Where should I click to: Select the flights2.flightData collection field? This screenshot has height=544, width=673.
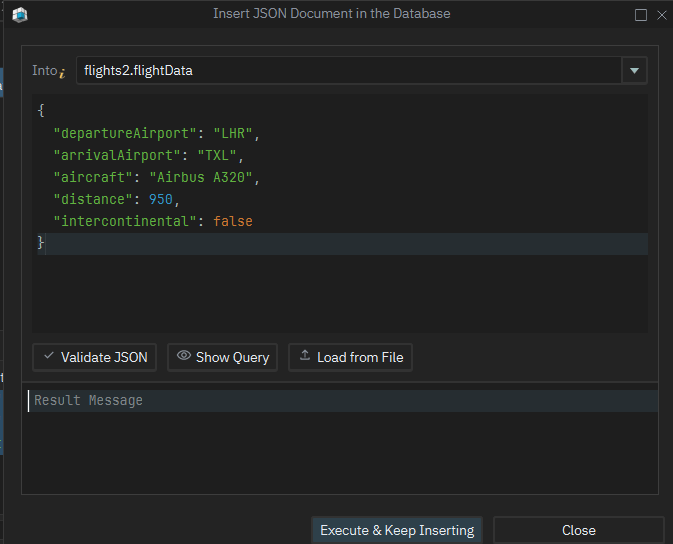tap(349, 70)
